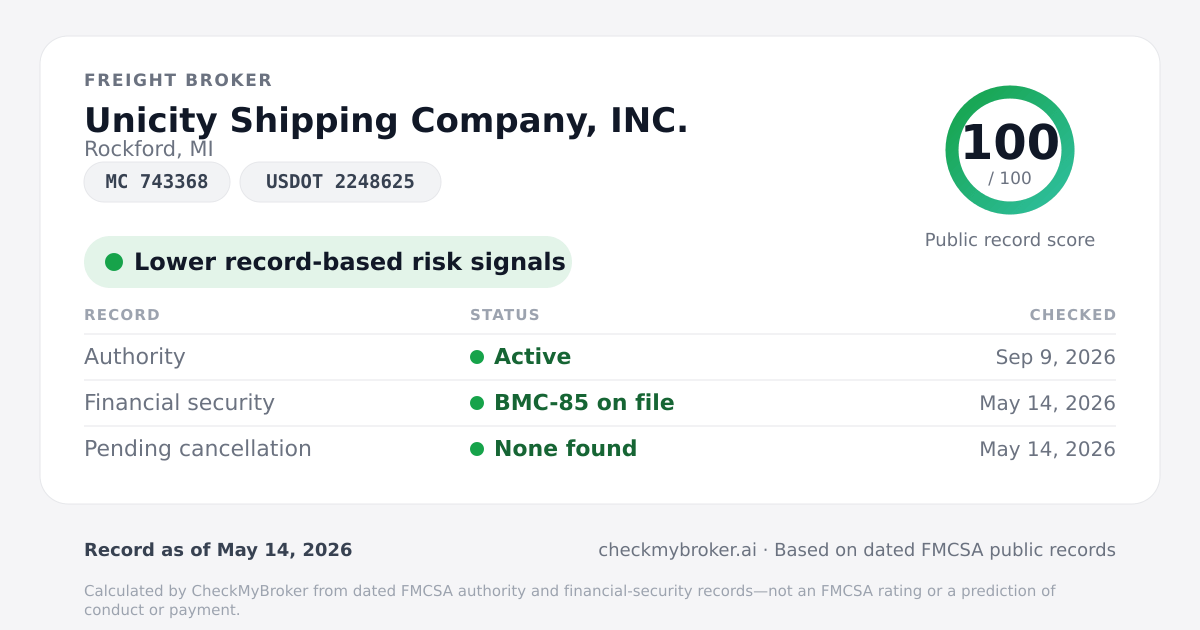Click the green dot beside BMC-85 on file
1200x630 pixels.
click(x=477, y=403)
